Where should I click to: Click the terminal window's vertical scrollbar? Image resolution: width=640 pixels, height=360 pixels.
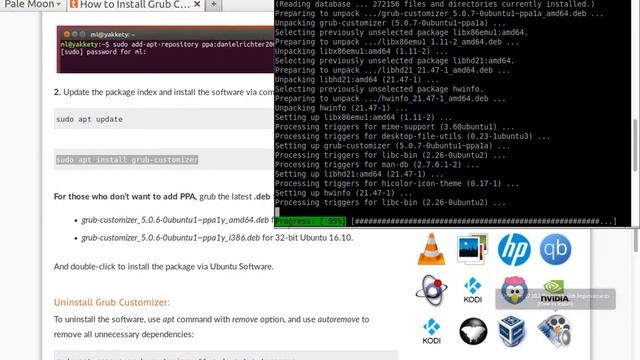click(x=635, y=145)
